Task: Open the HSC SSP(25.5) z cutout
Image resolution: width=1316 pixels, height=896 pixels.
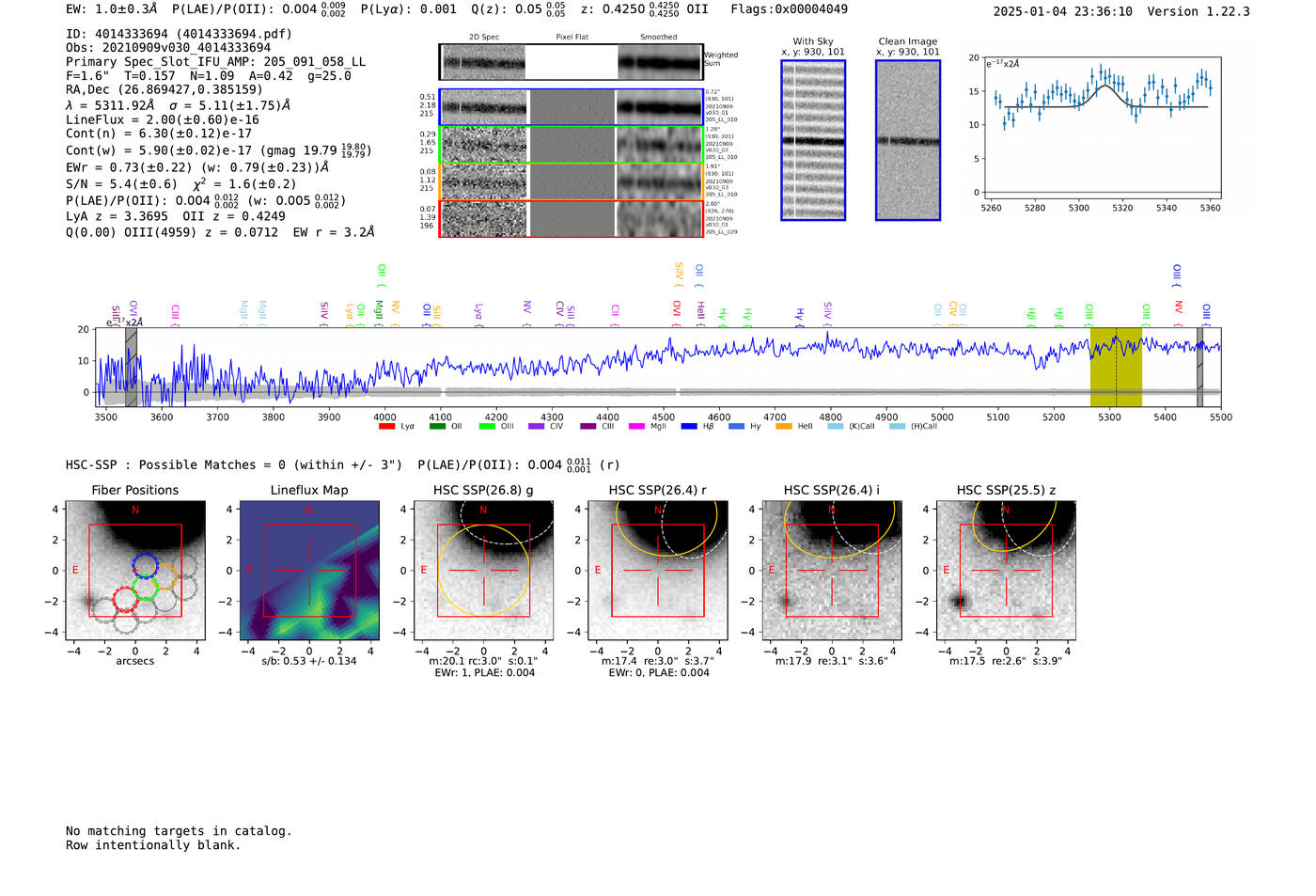Action: click(1006, 571)
